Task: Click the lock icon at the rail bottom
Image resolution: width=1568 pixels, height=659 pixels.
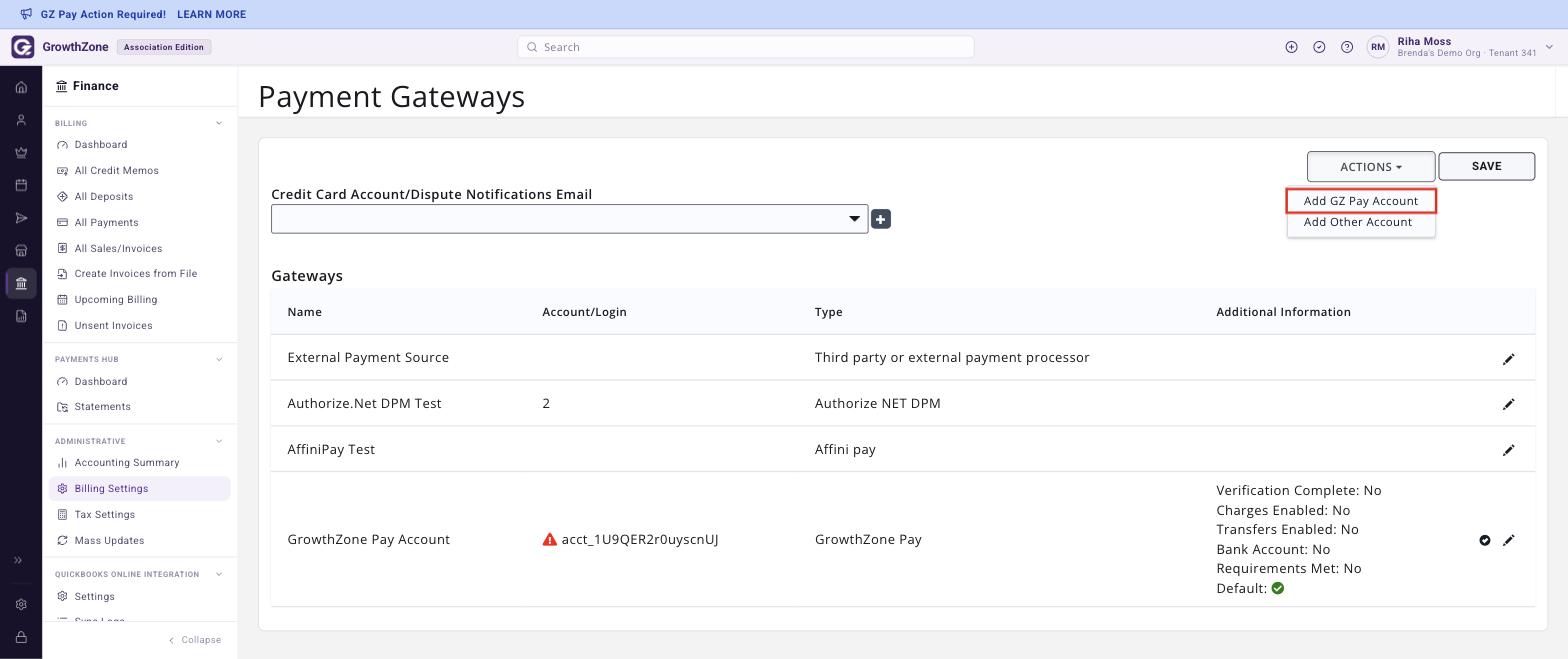Action: point(21,637)
